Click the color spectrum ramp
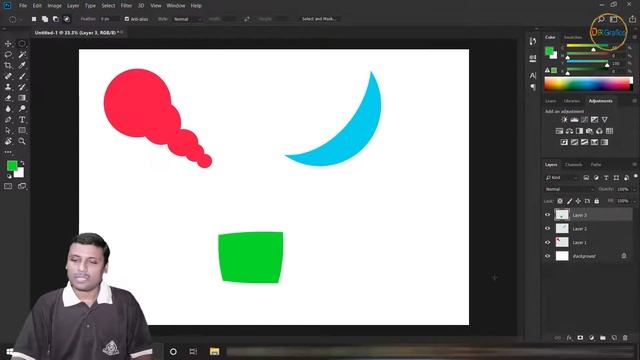This screenshot has height=360, width=640. tap(588, 84)
